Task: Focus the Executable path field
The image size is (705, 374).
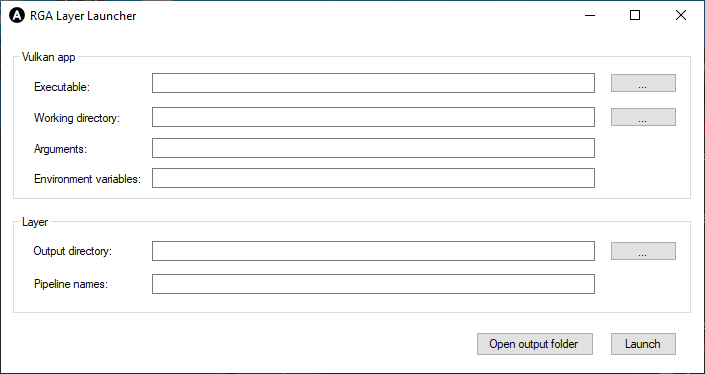Action: coord(373,83)
